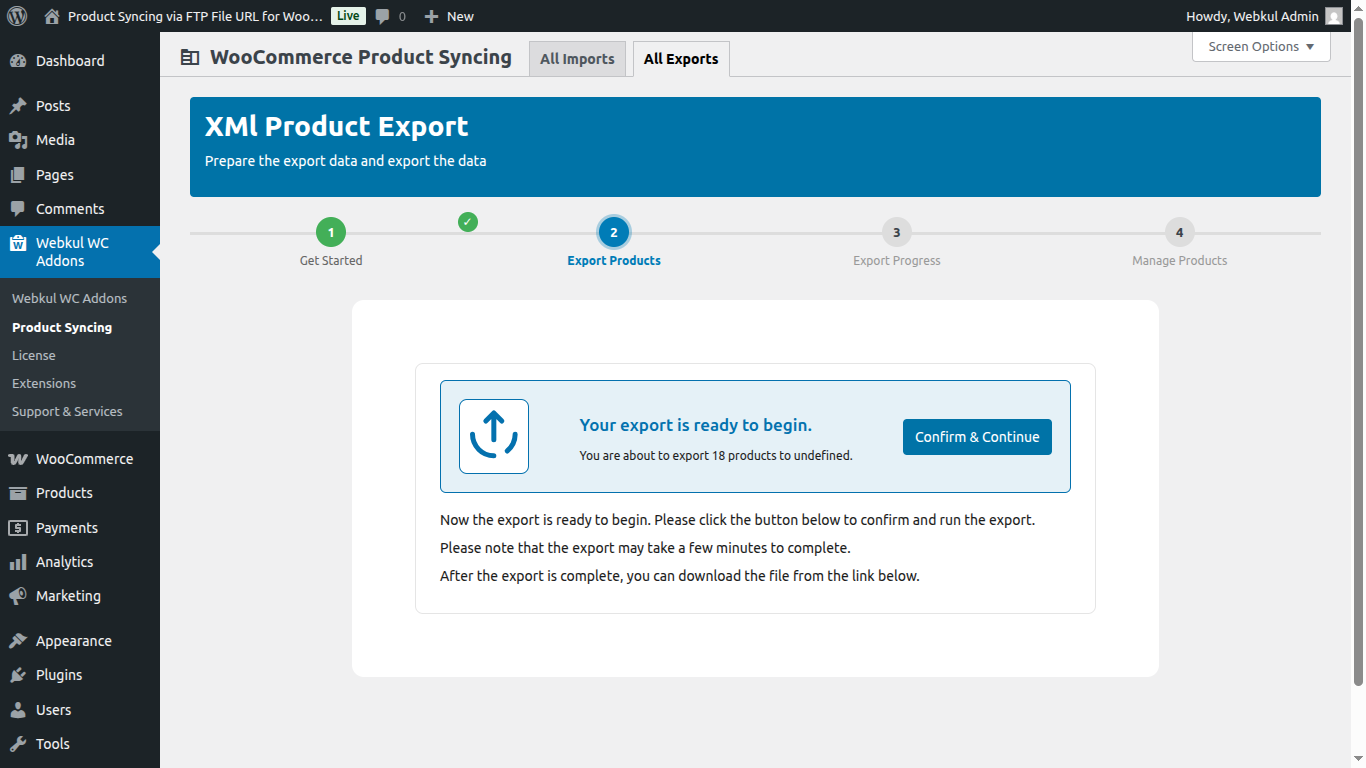
Task: Open the Media library from its sidebar icon
Action: (18, 140)
